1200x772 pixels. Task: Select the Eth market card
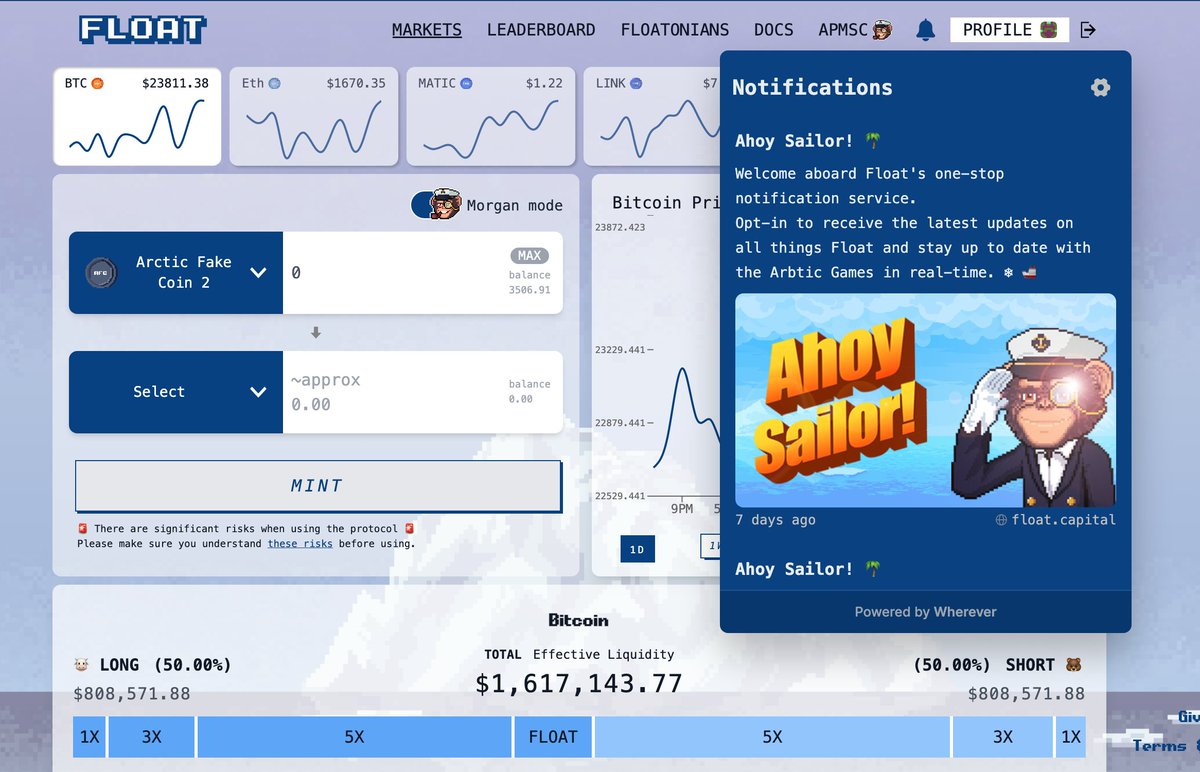point(314,116)
